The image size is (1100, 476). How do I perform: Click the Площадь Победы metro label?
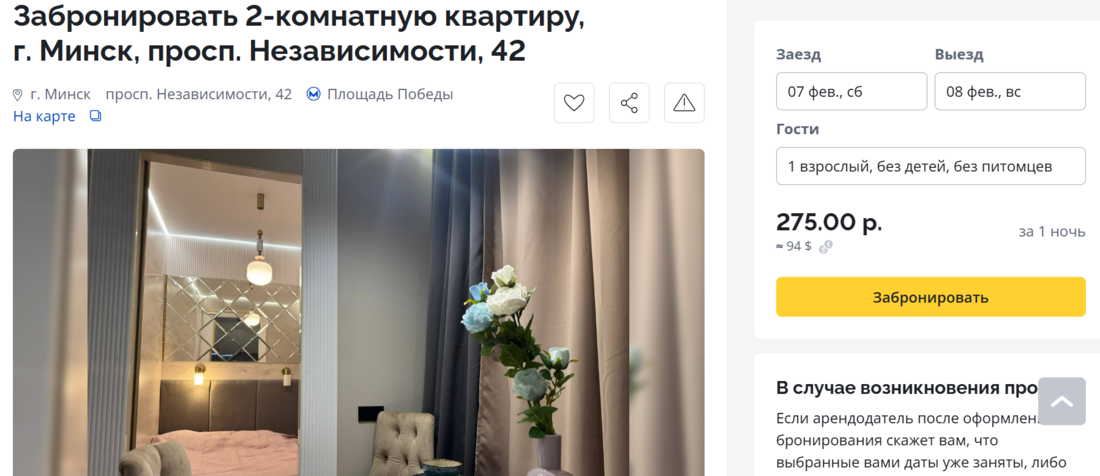point(390,94)
